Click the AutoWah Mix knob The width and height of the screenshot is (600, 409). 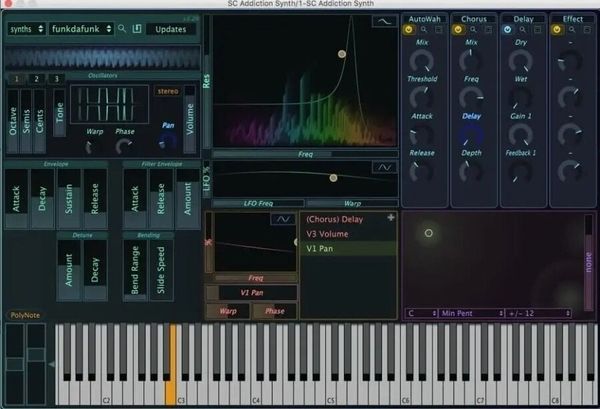[422, 61]
